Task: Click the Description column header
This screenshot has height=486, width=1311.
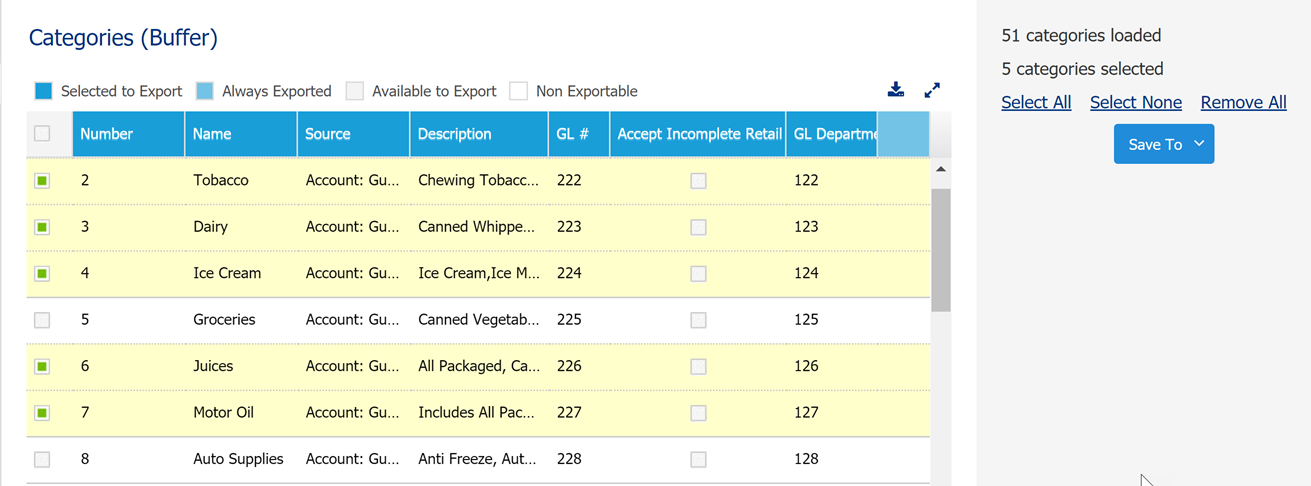Action: click(x=479, y=134)
